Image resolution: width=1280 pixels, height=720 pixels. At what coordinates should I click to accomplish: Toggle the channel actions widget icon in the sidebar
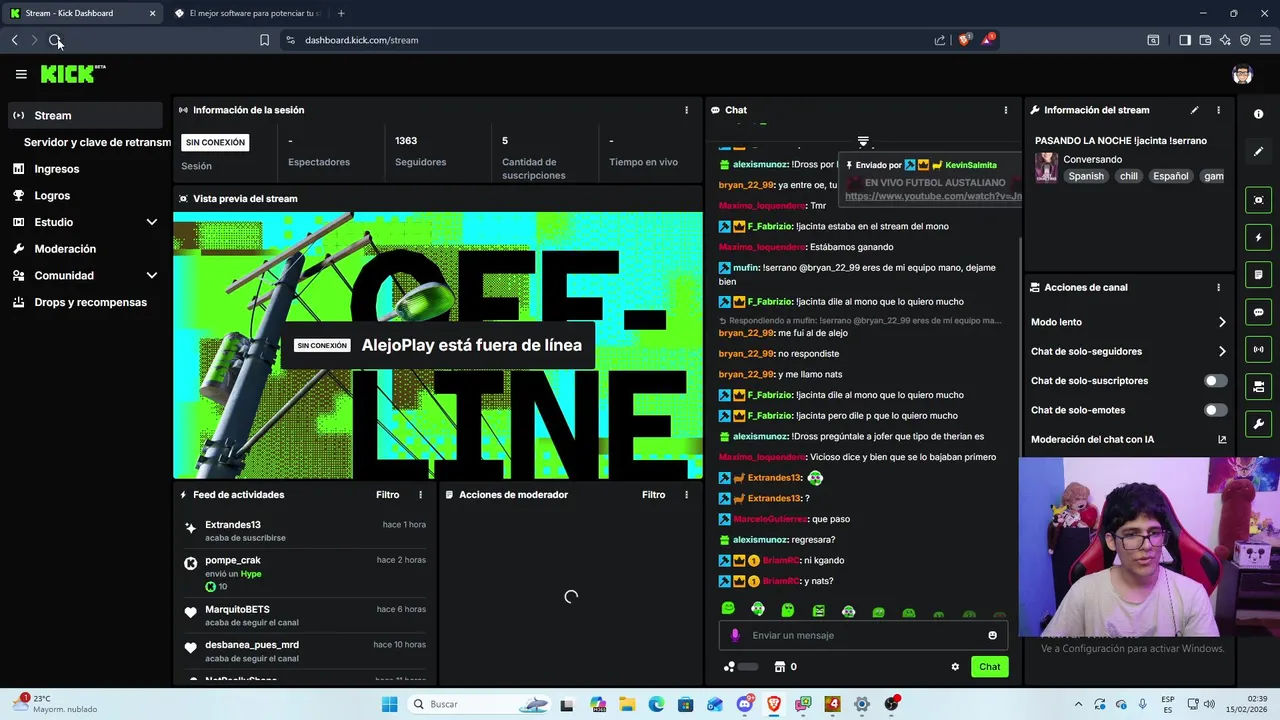pos(1258,386)
